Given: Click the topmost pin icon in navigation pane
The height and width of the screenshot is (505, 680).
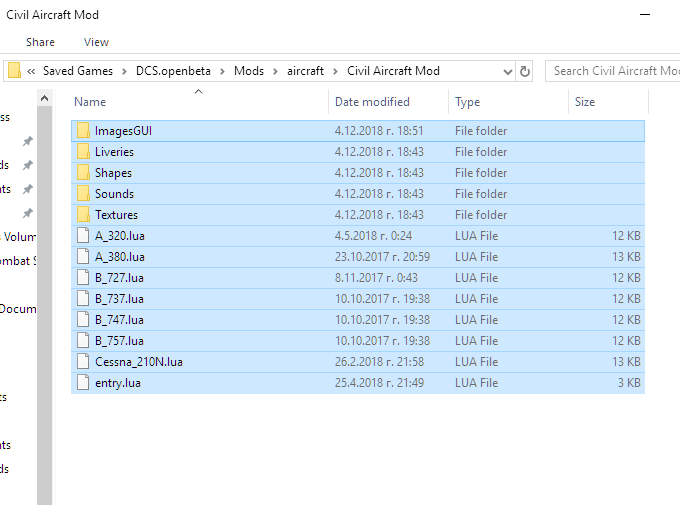Looking at the screenshot, I should point(28,141).
